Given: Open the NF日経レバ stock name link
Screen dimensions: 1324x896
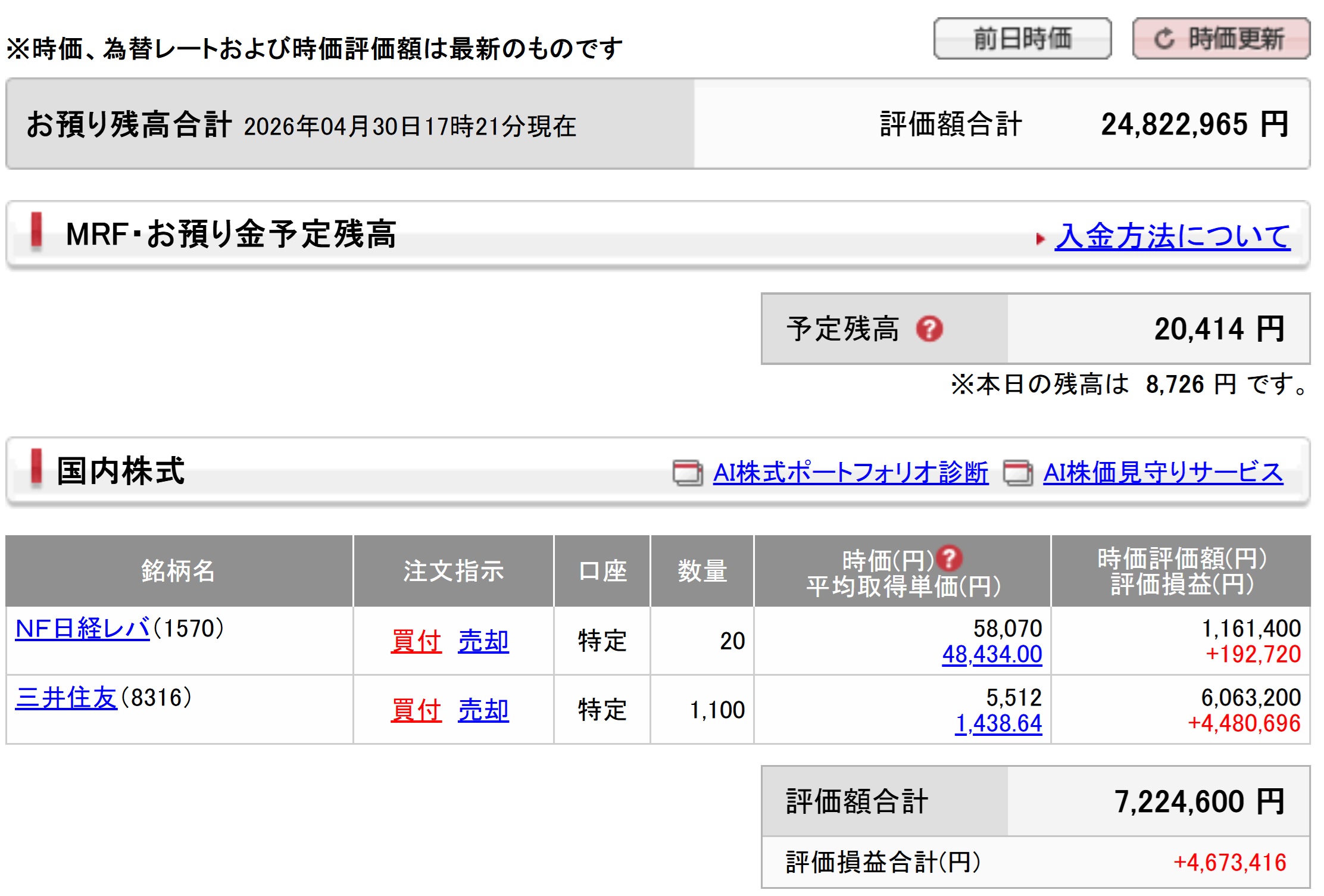Looking at the screenshot, I should tap(83, 629).
